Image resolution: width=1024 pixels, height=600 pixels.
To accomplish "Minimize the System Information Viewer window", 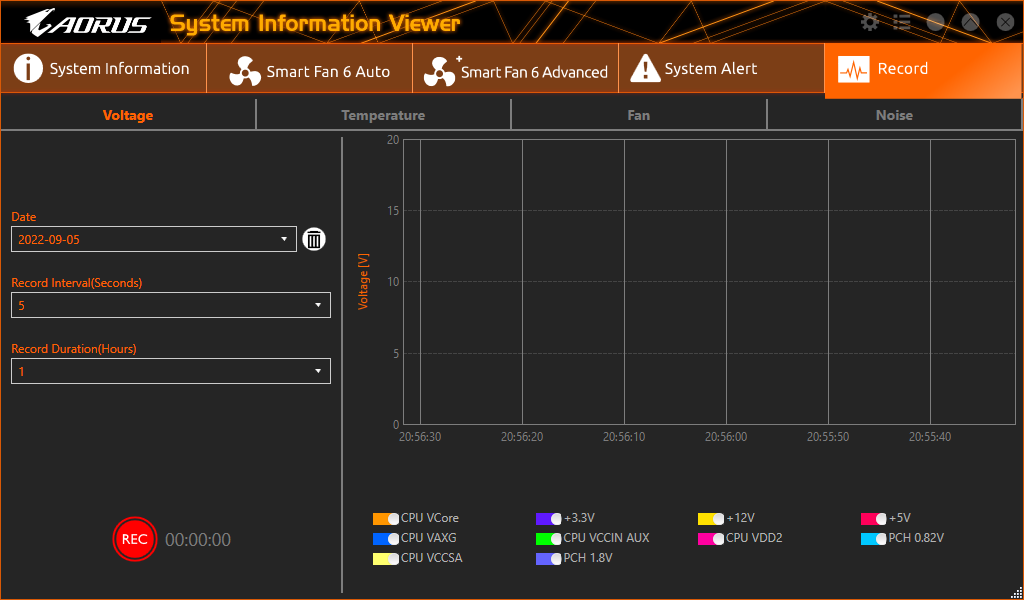I will (935, 22).
